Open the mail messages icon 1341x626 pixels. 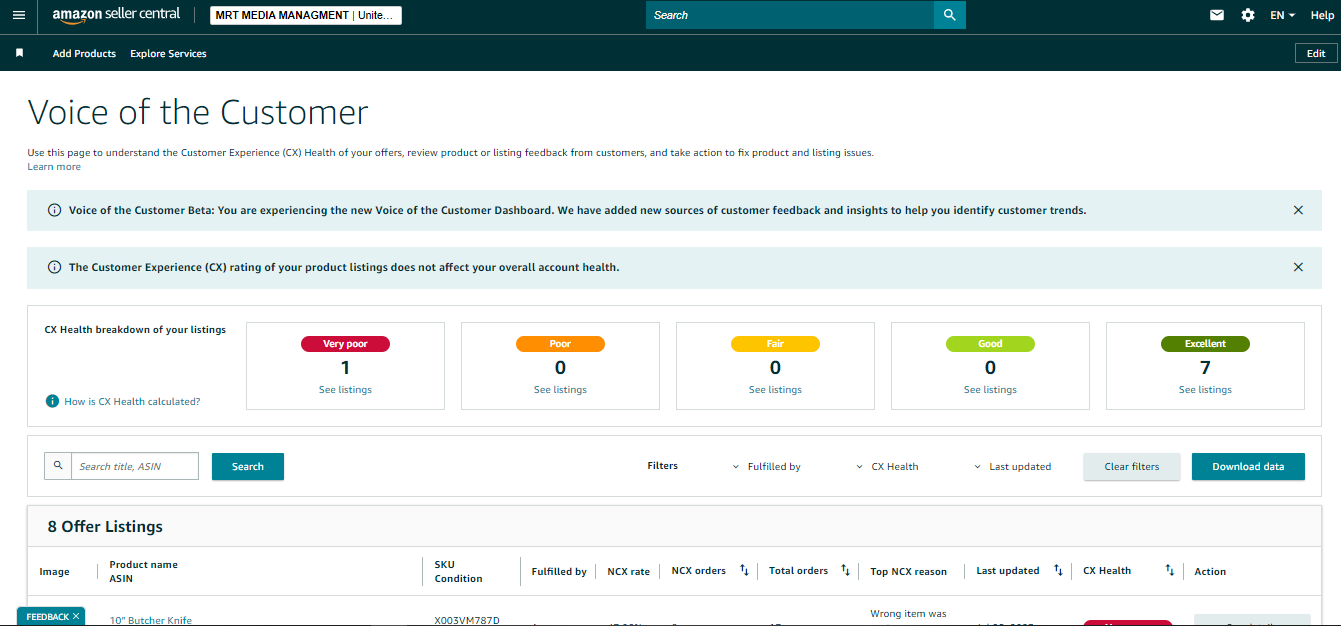tap(1217, 15)
